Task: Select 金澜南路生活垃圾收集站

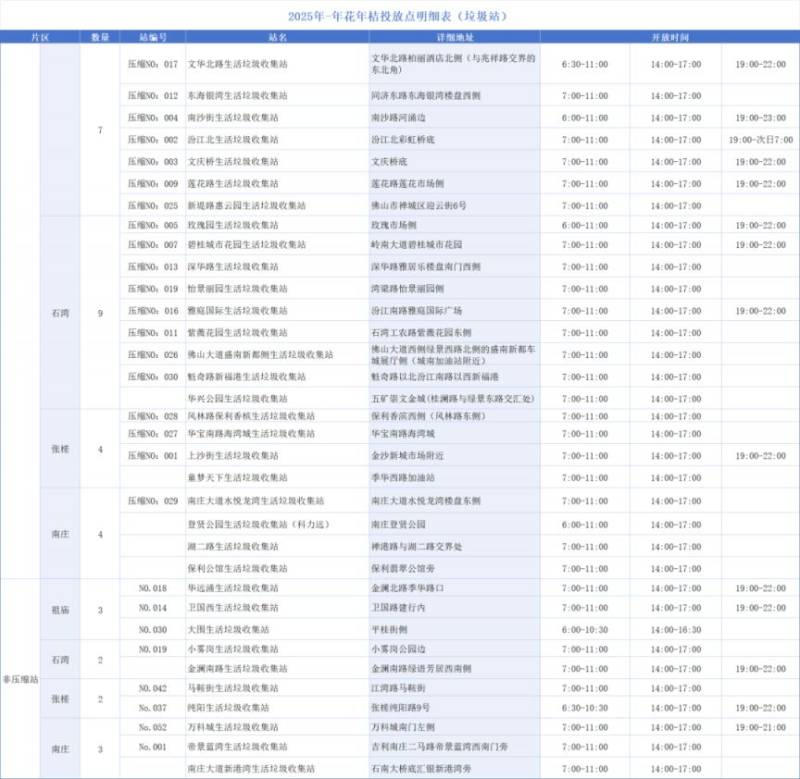Action: click(237, 669)
